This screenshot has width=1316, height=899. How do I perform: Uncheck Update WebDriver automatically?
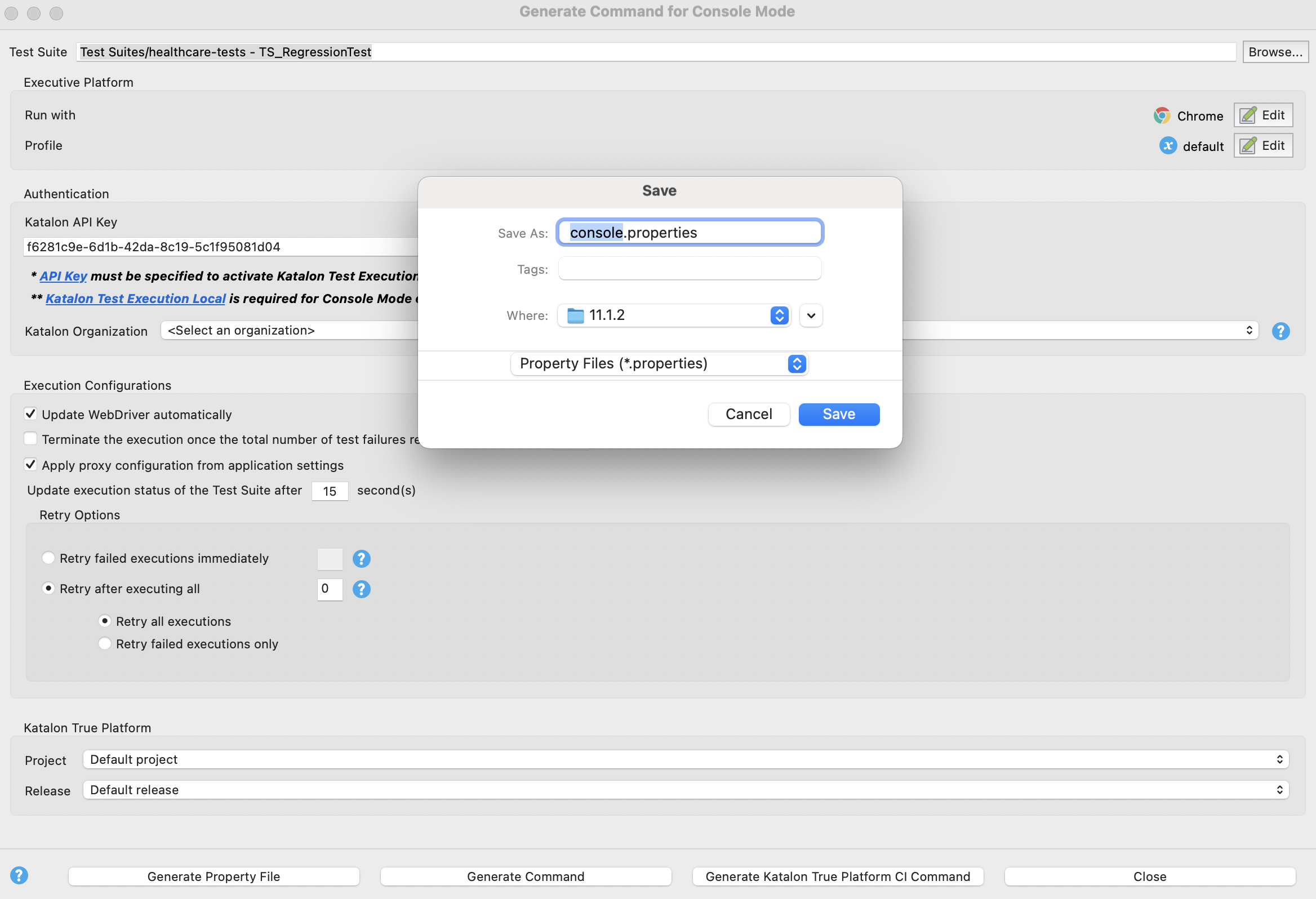[30, 413]
